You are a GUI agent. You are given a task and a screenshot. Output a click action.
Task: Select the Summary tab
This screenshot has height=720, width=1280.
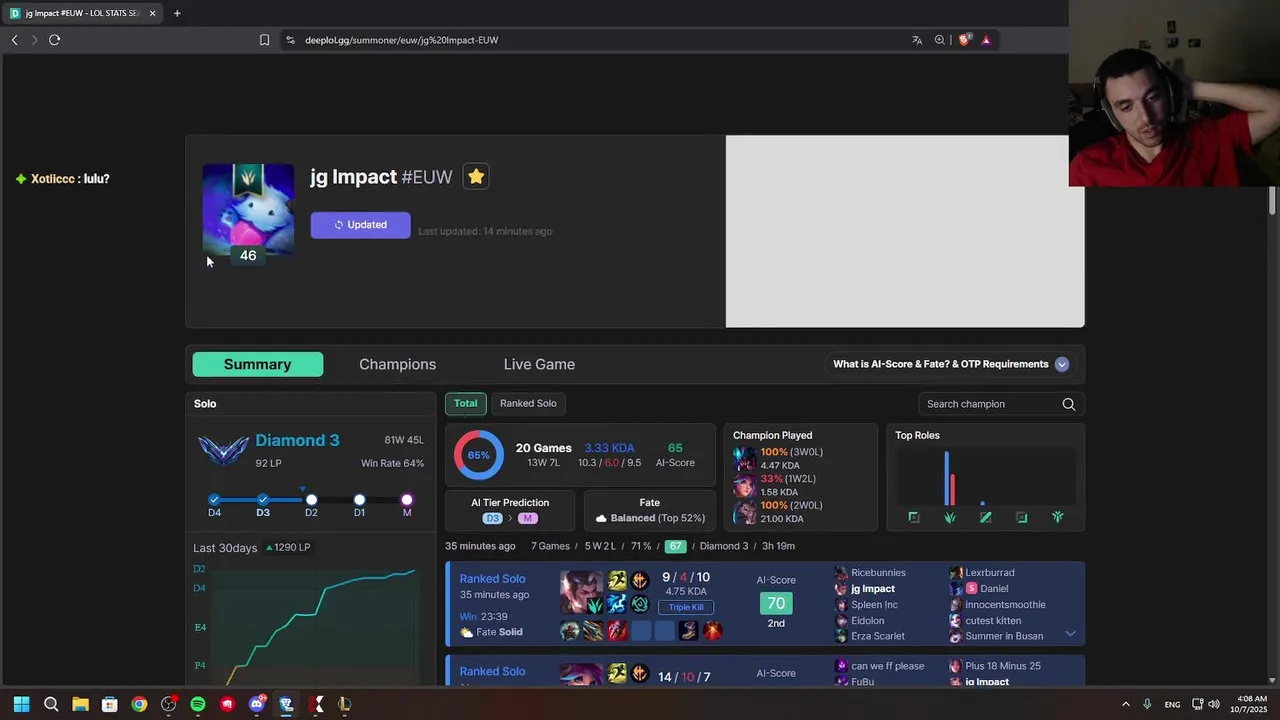click(258, 364)
